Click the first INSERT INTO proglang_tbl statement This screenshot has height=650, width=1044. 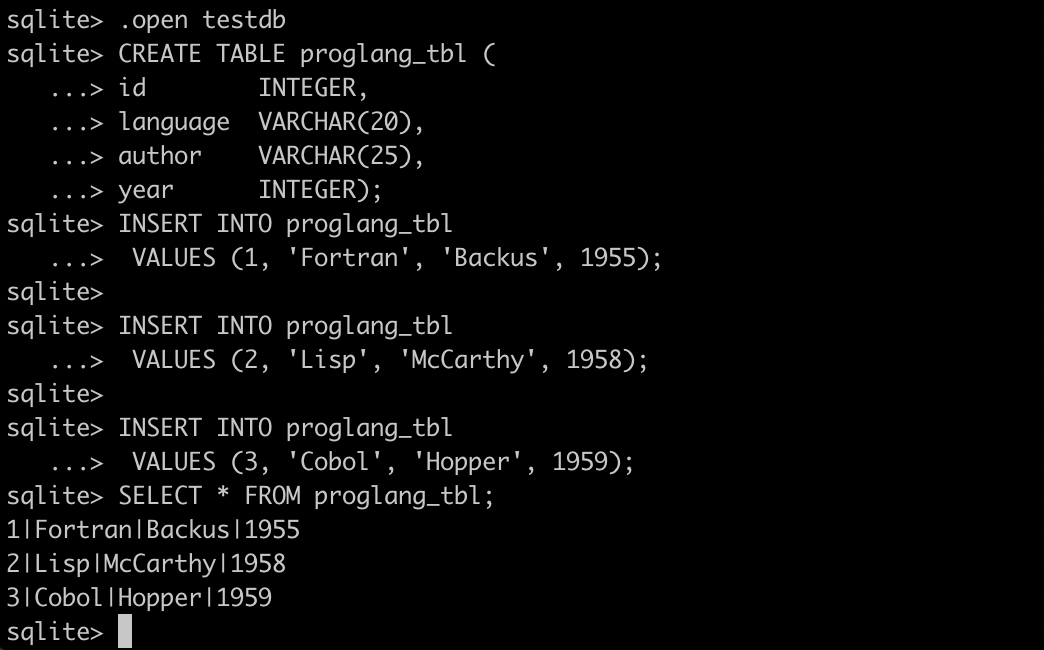click(x=286, y=224)
